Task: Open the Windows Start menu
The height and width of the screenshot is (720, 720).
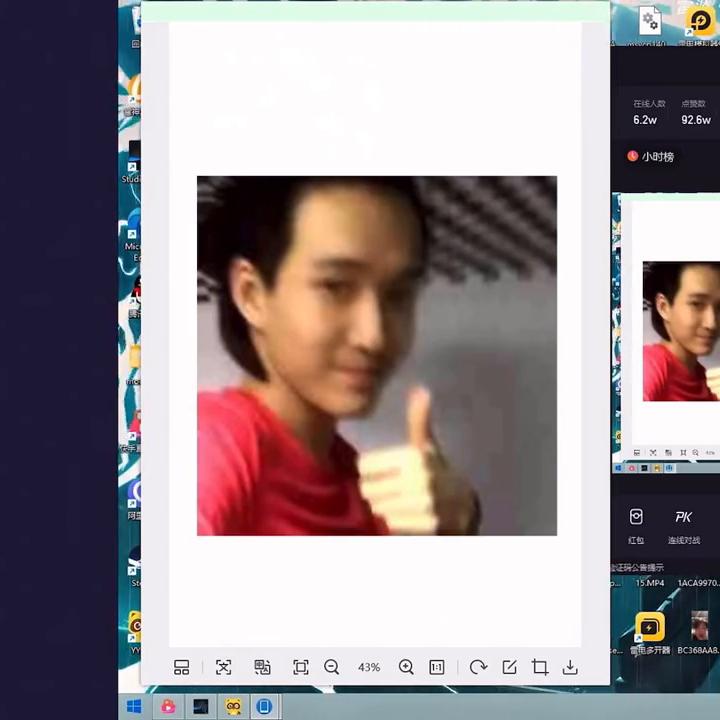Action: pos(134,706)
